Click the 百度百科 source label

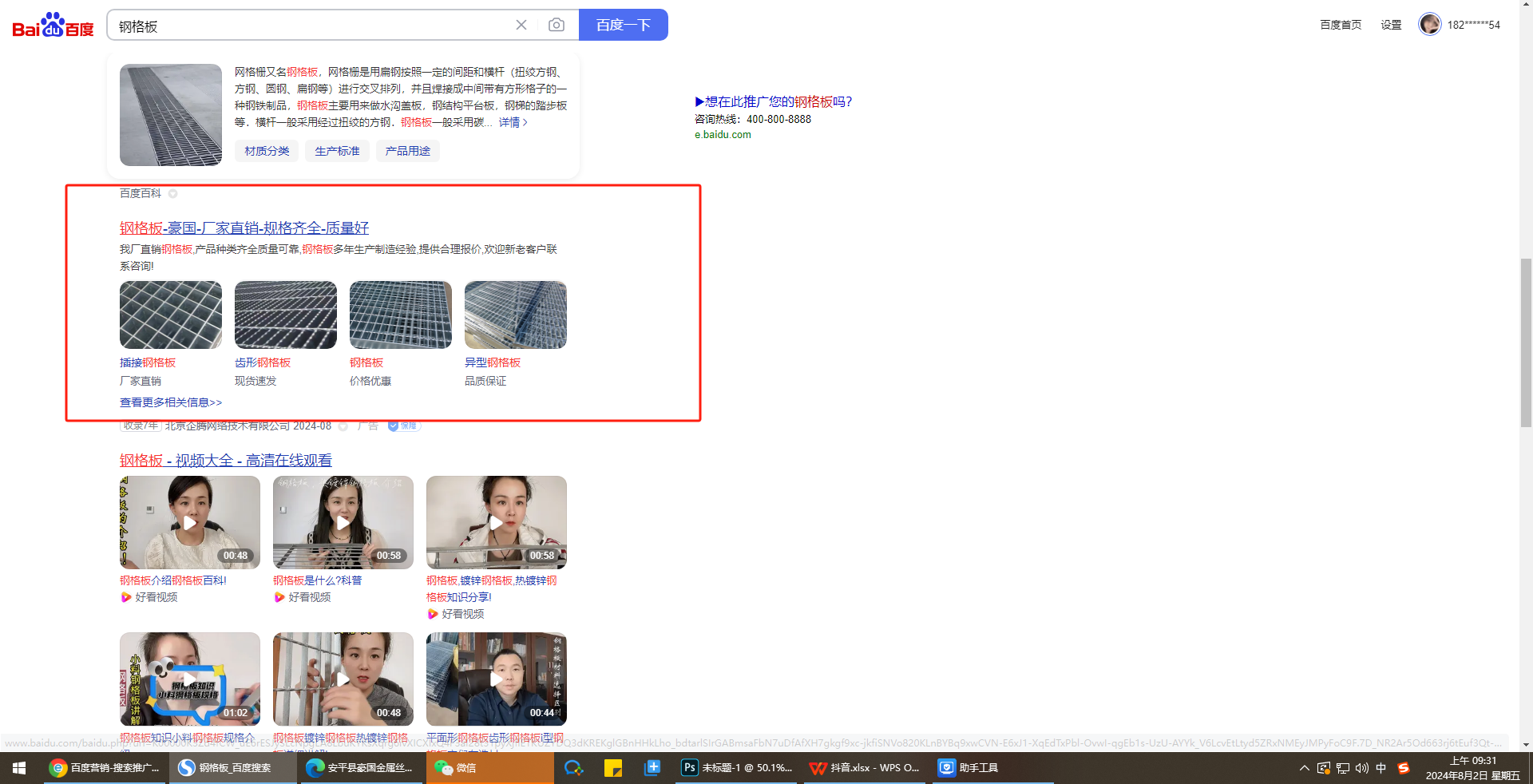click(141, 193)
